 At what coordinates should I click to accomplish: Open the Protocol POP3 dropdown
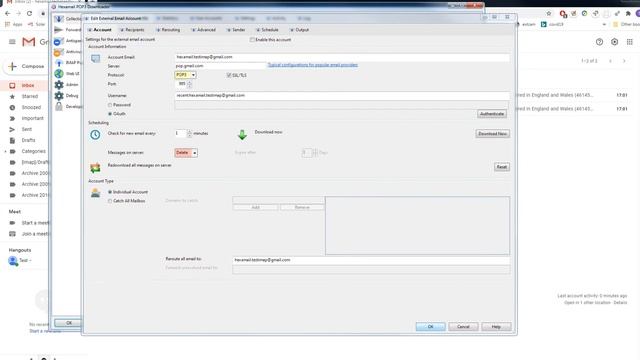click(185, 75)
